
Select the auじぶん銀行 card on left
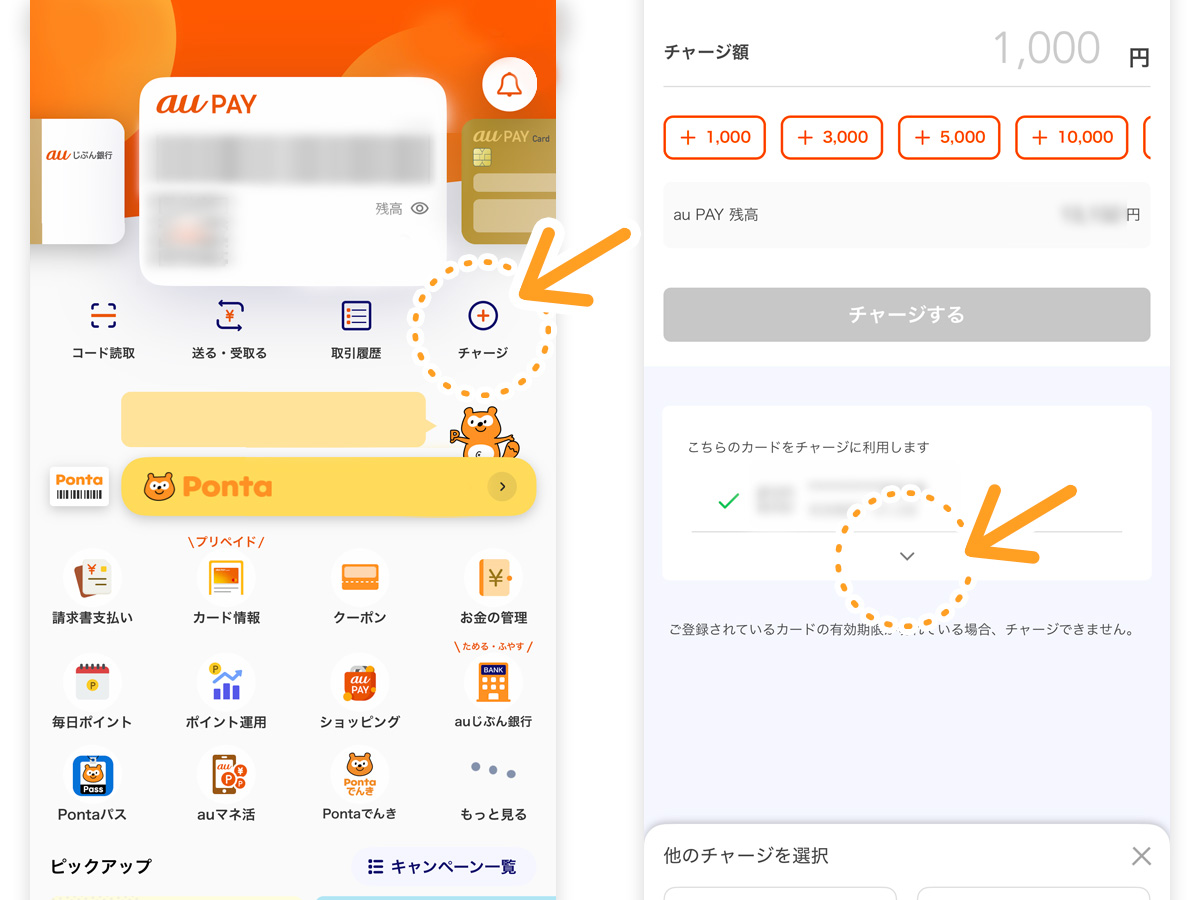pos(77,181)
